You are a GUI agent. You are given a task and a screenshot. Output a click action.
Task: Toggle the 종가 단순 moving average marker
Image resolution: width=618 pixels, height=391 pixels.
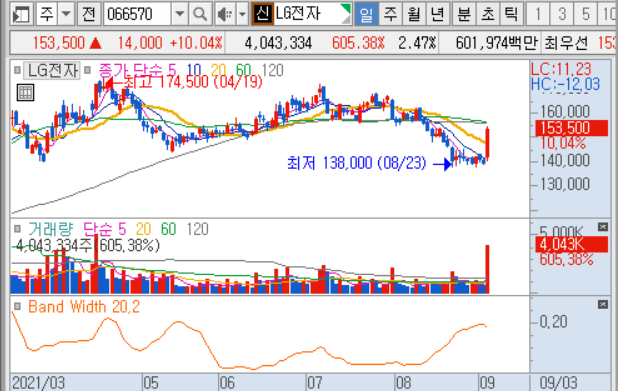click(x=87, y=71)
